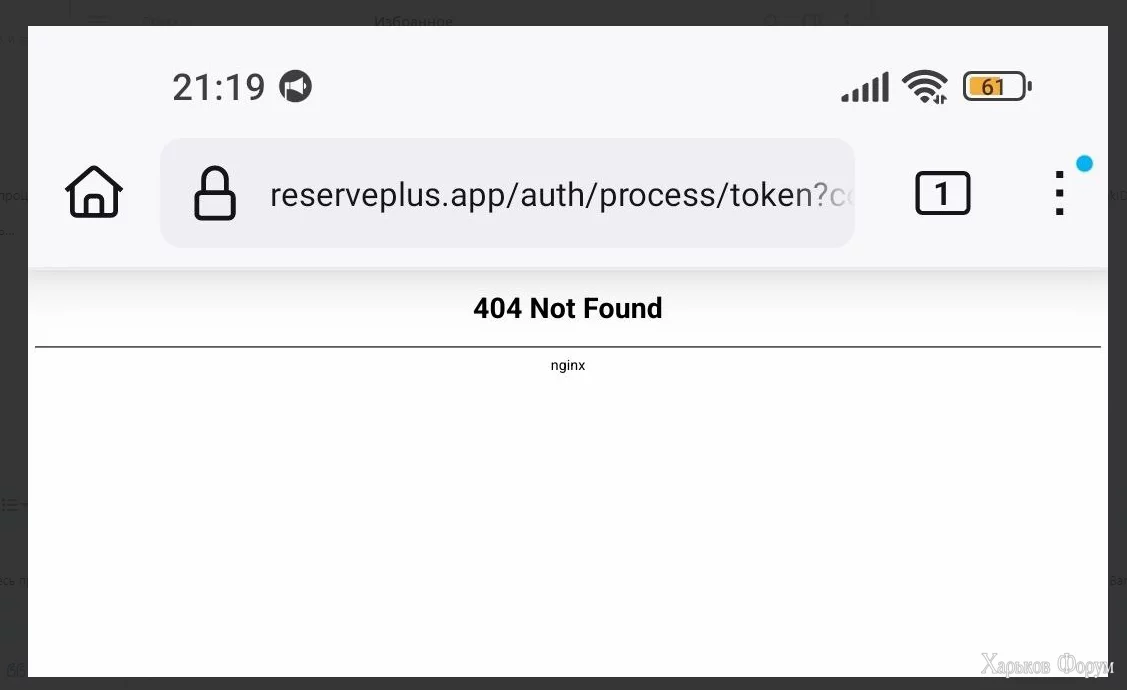Click the faded end of the URL text
Viewport: 1127px width, 690px height.
pyautogui.click(x=841, y=196)
